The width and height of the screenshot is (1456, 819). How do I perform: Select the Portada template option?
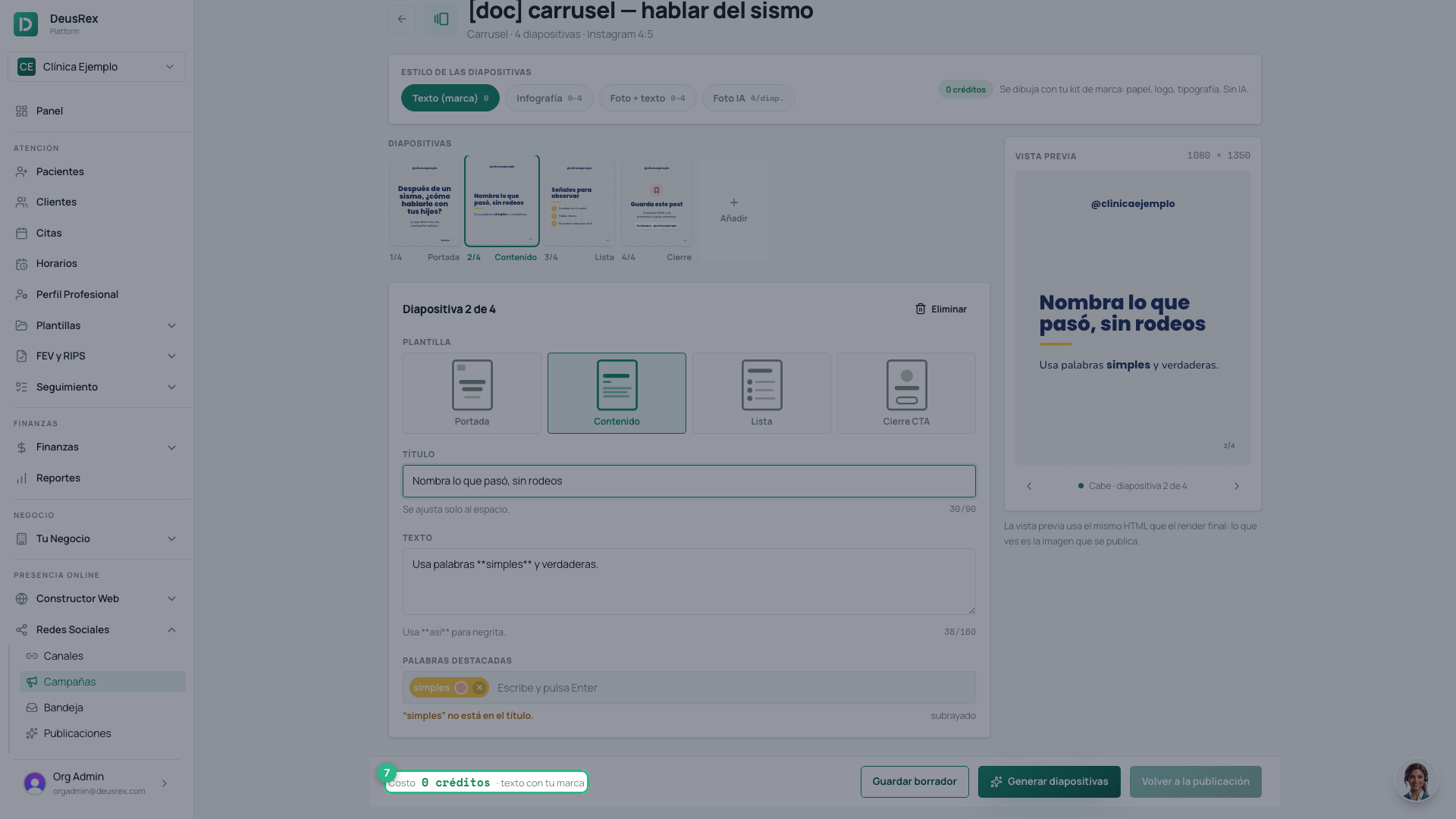point(472,393)
